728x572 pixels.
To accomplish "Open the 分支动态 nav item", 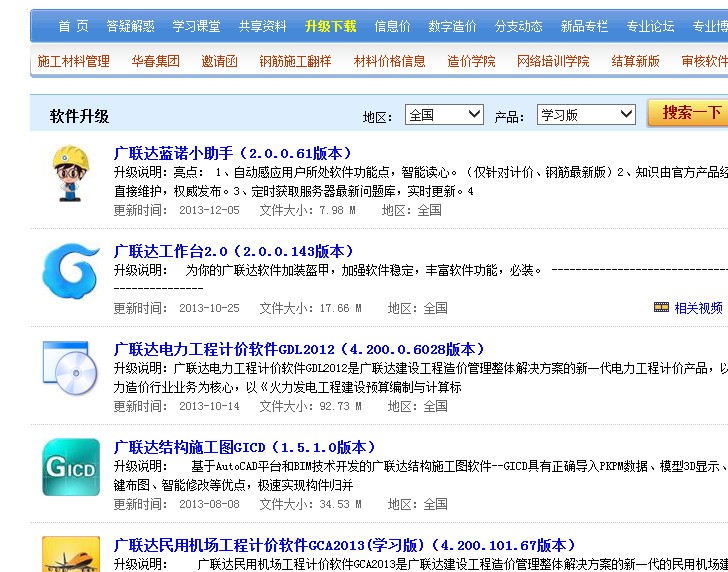I will (519, 26).
